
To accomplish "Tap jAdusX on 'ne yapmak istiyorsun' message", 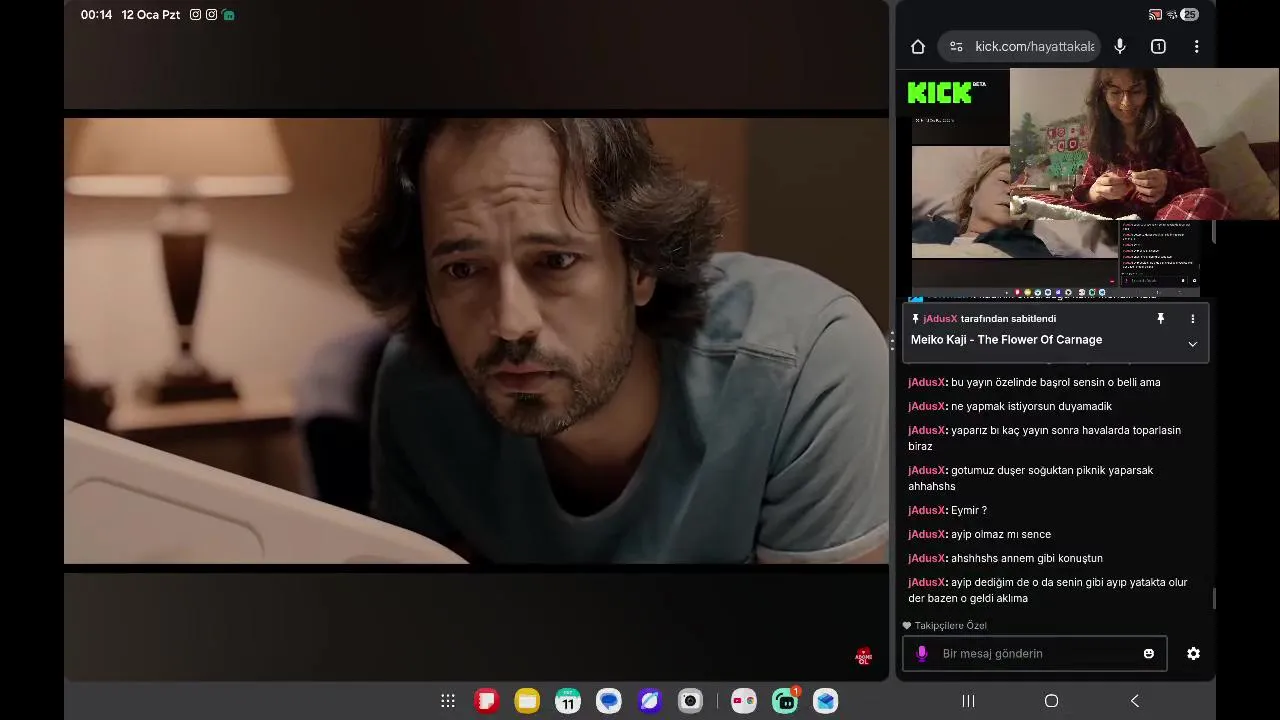I will click(926, 406).
